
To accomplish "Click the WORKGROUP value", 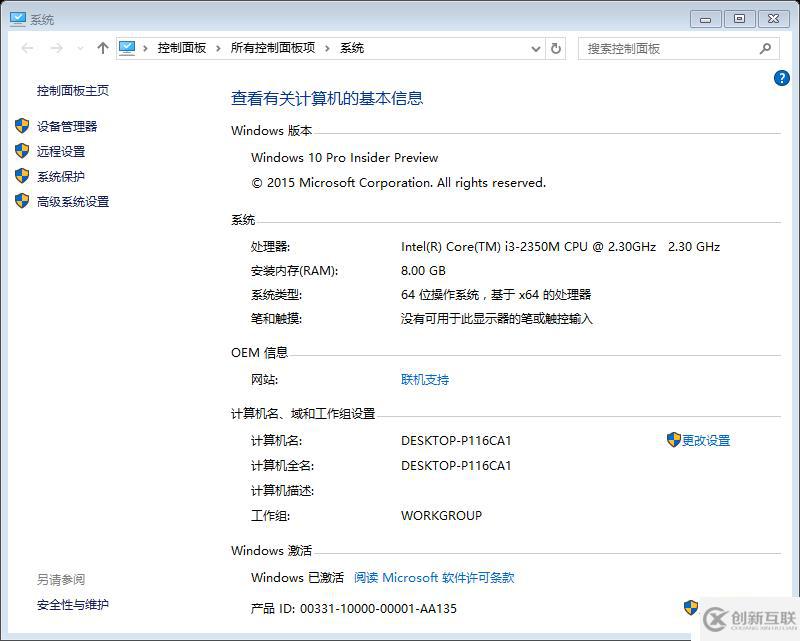I will (x=441, y=516).
